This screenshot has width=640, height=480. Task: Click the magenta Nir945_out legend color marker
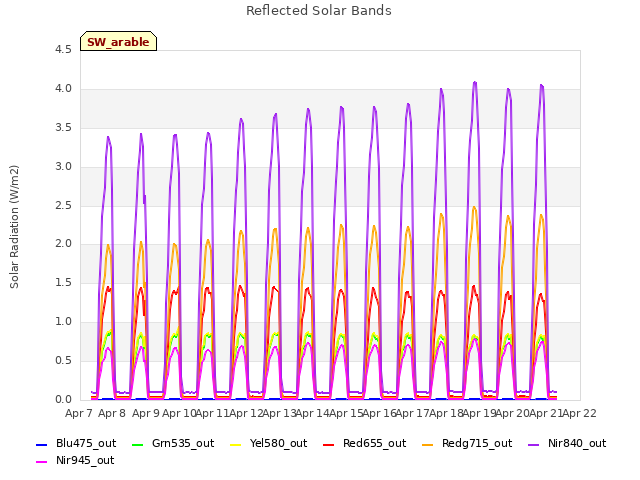coord(42,462)
